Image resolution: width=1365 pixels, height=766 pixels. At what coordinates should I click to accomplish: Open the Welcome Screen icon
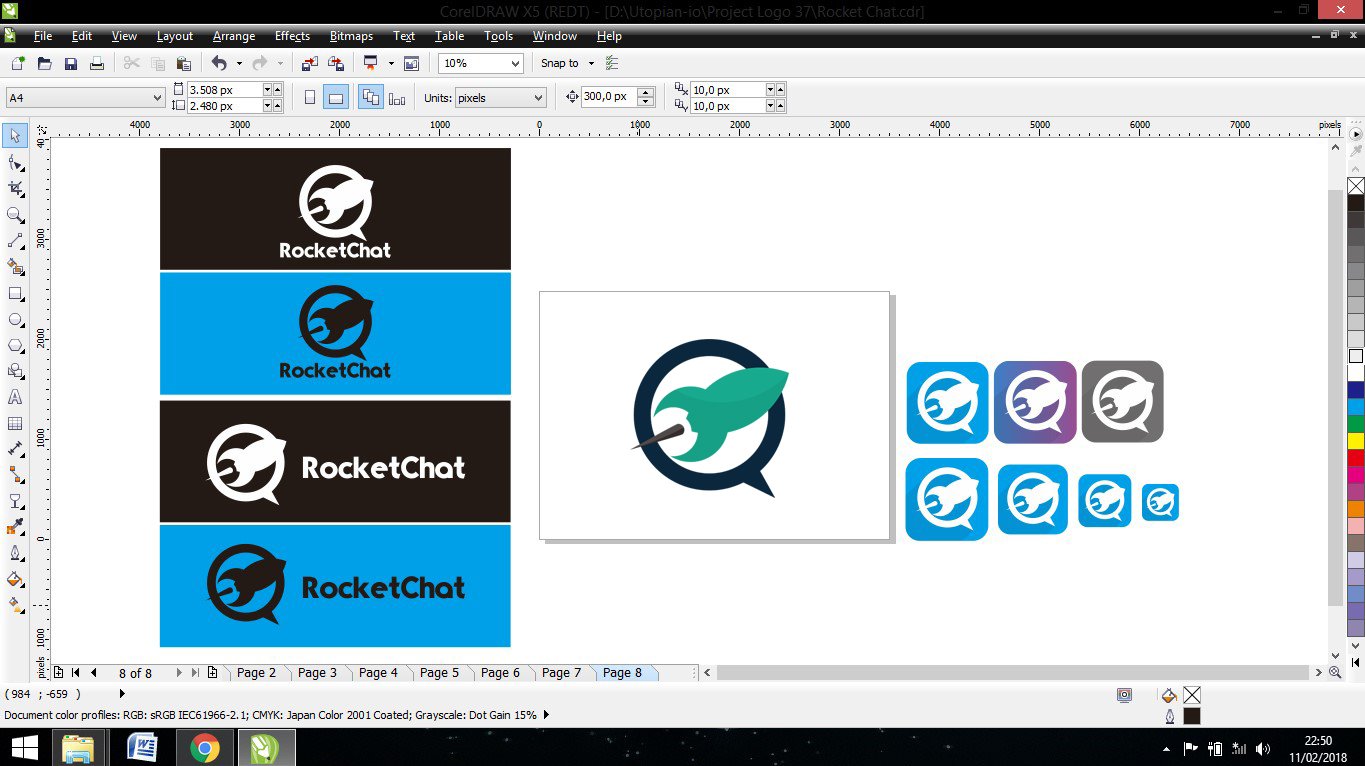(x=411, y=63)
